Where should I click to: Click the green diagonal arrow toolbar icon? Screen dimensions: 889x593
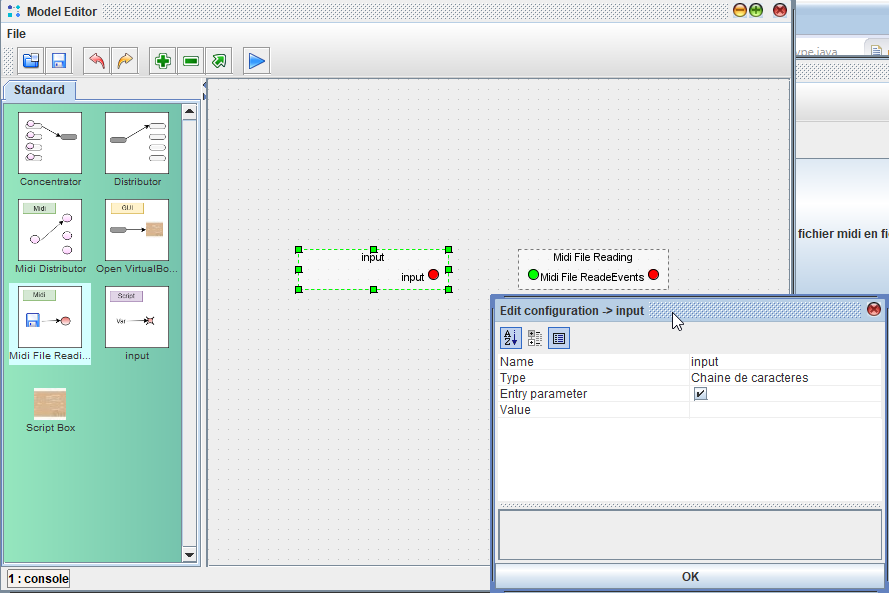tap(219, 61)
